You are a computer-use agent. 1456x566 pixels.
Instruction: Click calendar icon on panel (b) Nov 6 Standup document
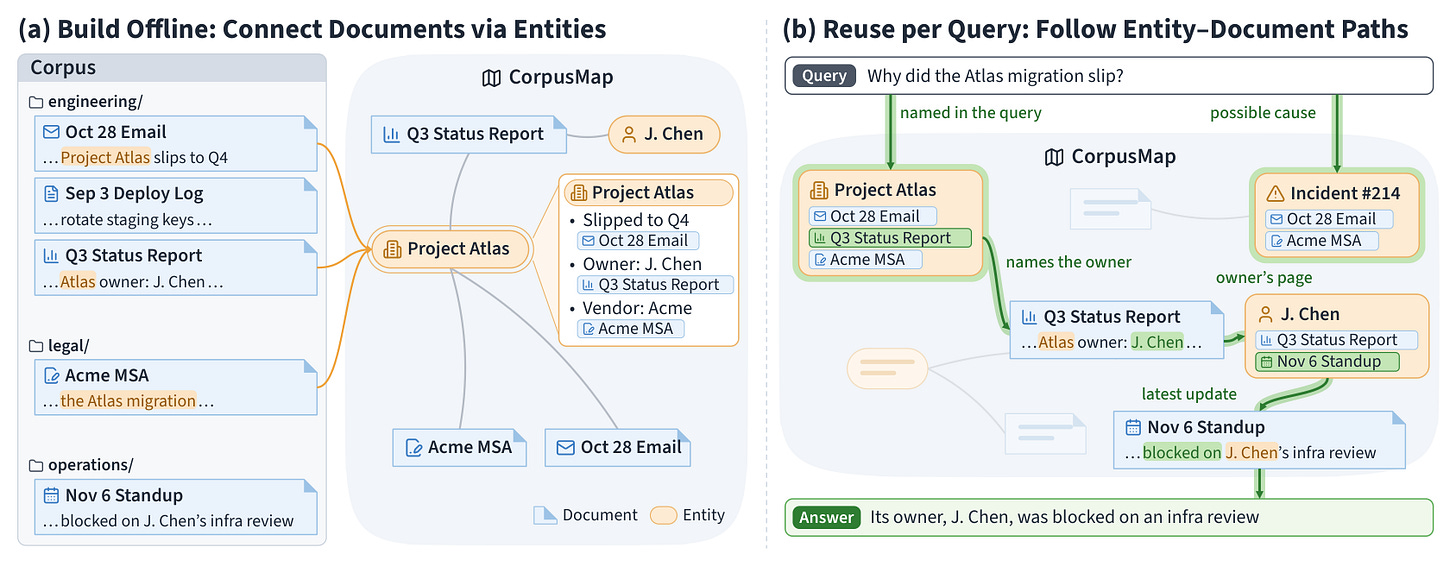click(1133, 427)
